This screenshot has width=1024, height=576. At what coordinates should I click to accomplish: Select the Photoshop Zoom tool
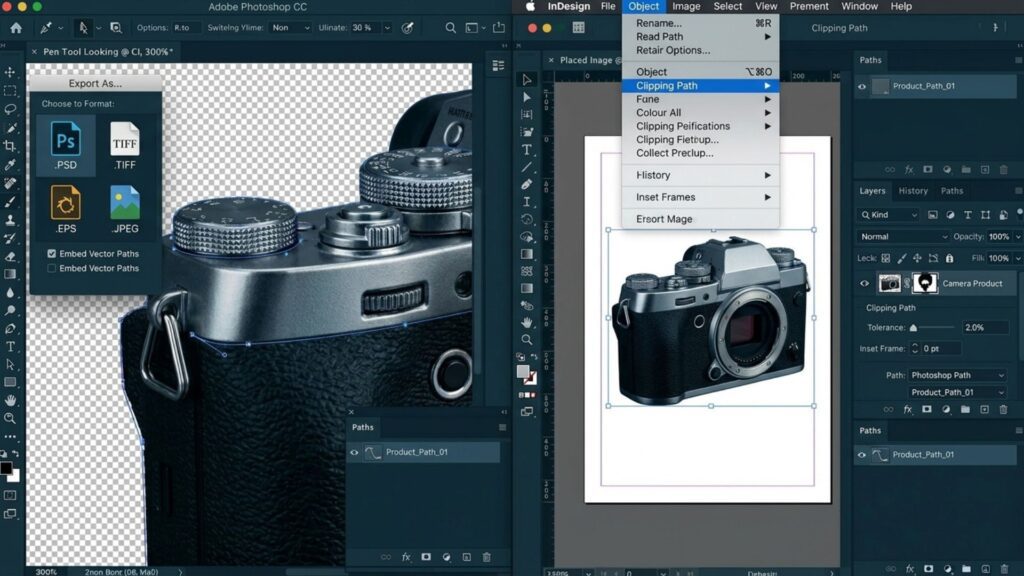10,418
